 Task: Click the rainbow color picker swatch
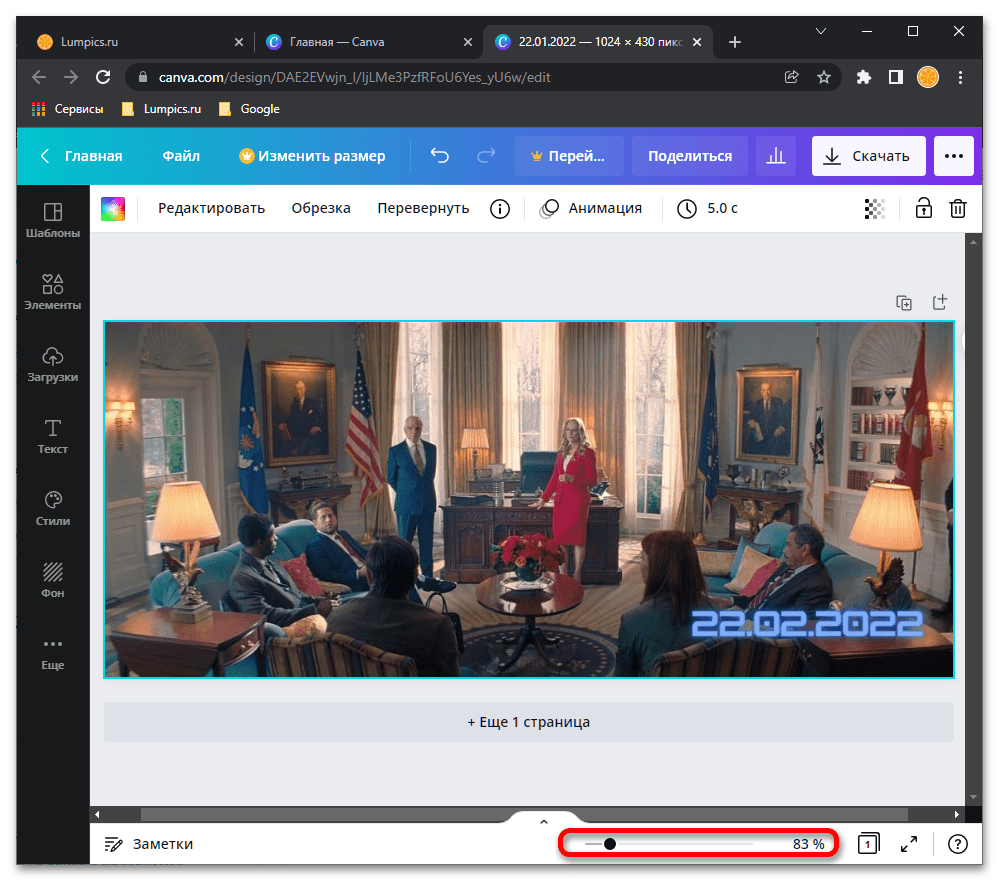point(113,208)
